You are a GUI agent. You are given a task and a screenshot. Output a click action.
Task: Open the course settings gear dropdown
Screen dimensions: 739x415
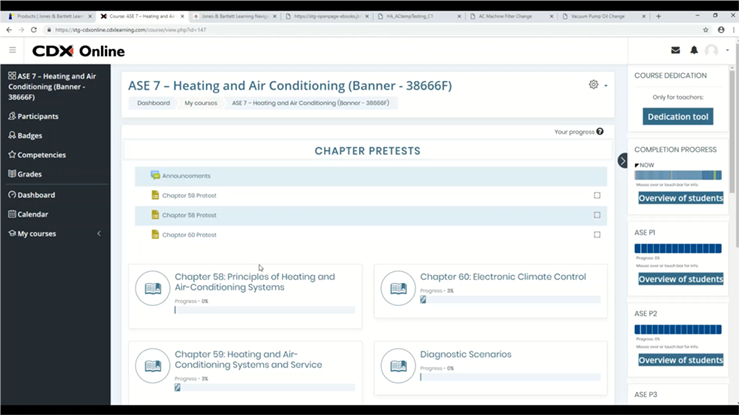[597, 85]
